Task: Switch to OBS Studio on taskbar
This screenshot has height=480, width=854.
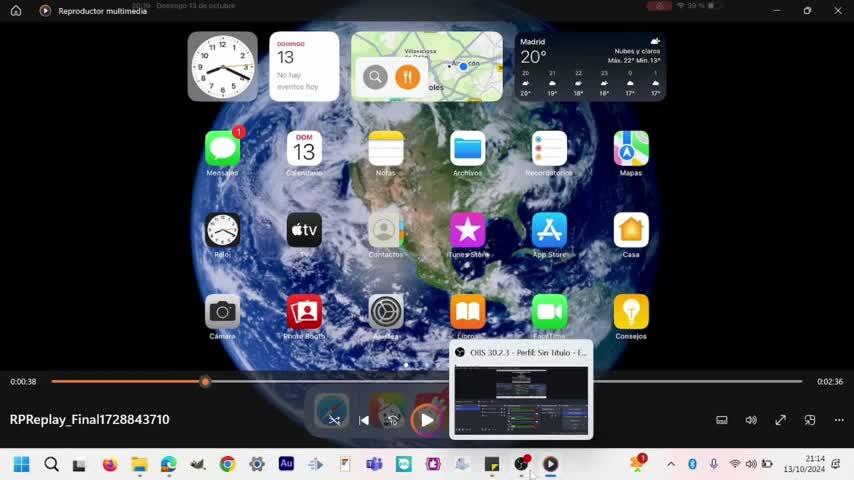Action: point(521,464)
